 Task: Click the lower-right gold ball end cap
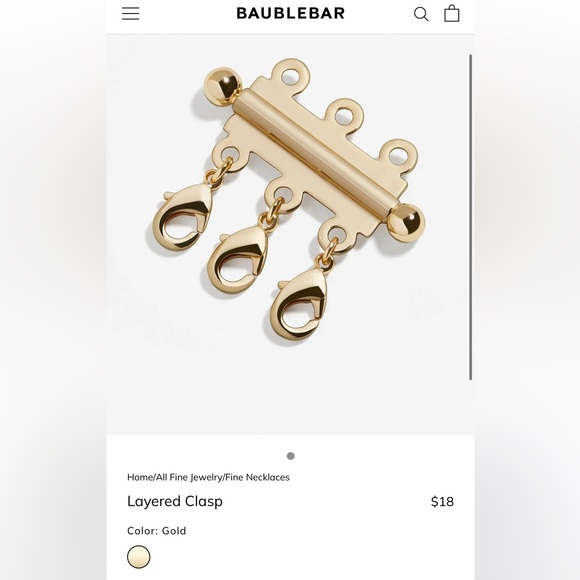coord(405,223)
